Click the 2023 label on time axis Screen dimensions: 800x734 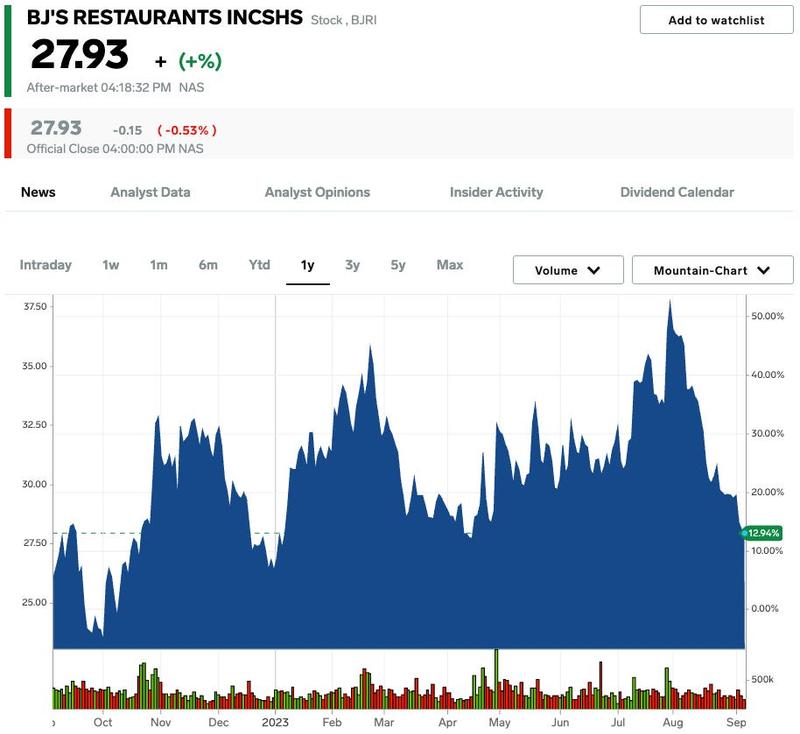(x=275, y=722)
